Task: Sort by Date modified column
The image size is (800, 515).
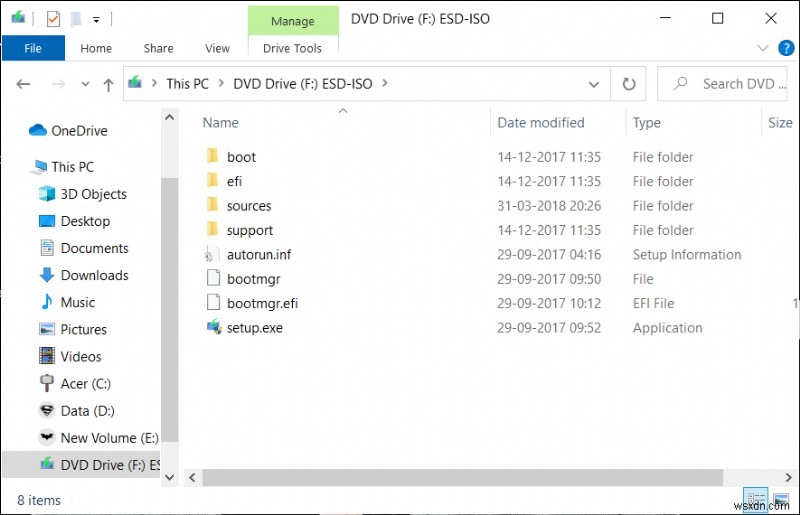Action: (x=540, y=122)
